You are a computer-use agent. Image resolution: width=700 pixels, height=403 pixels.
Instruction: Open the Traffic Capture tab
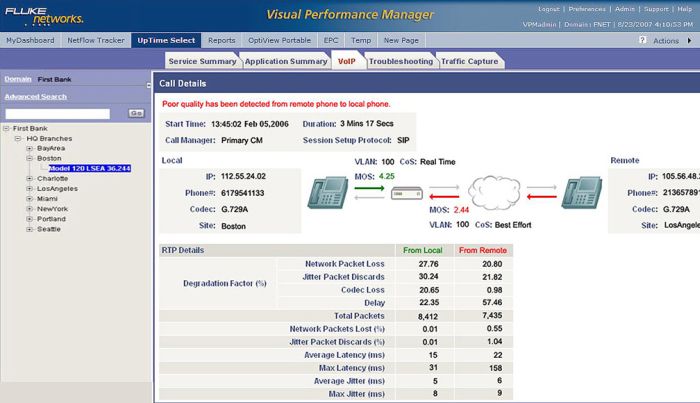coord(471,61)
